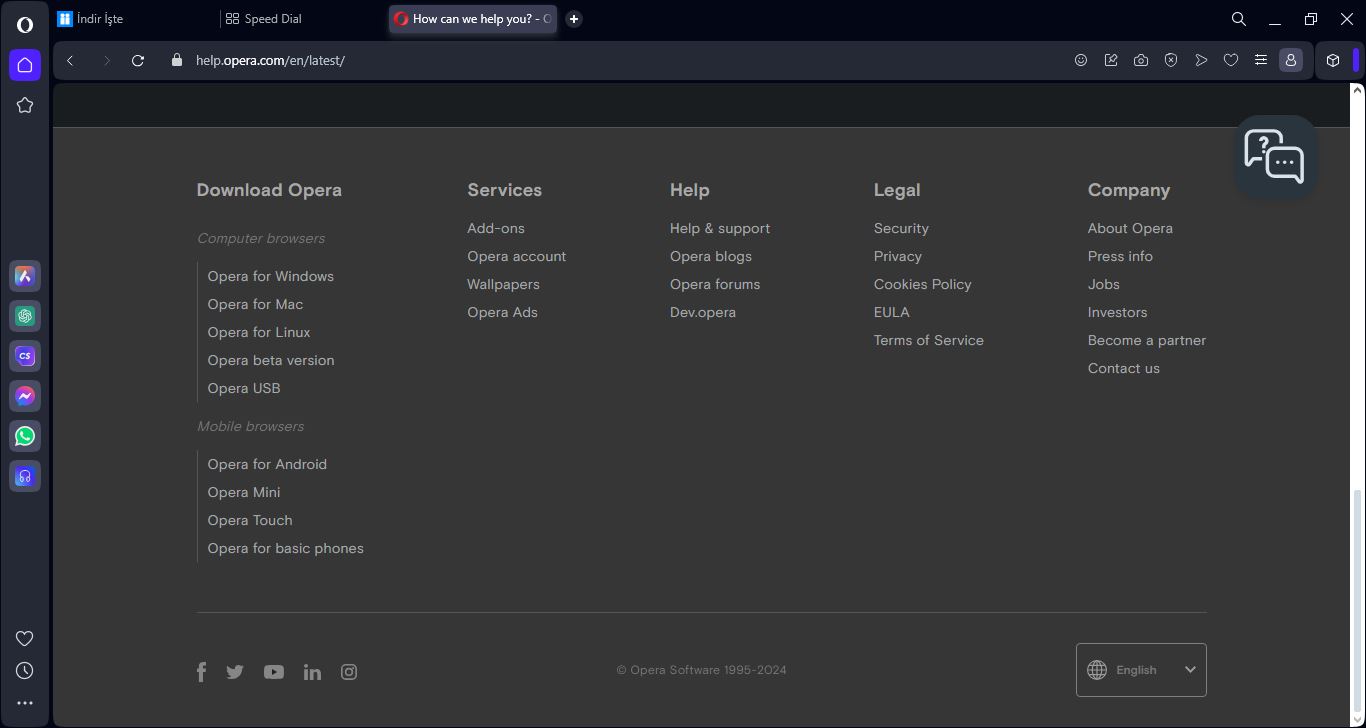
Task: Open extensions cube icon
Action: [1333, 60]
